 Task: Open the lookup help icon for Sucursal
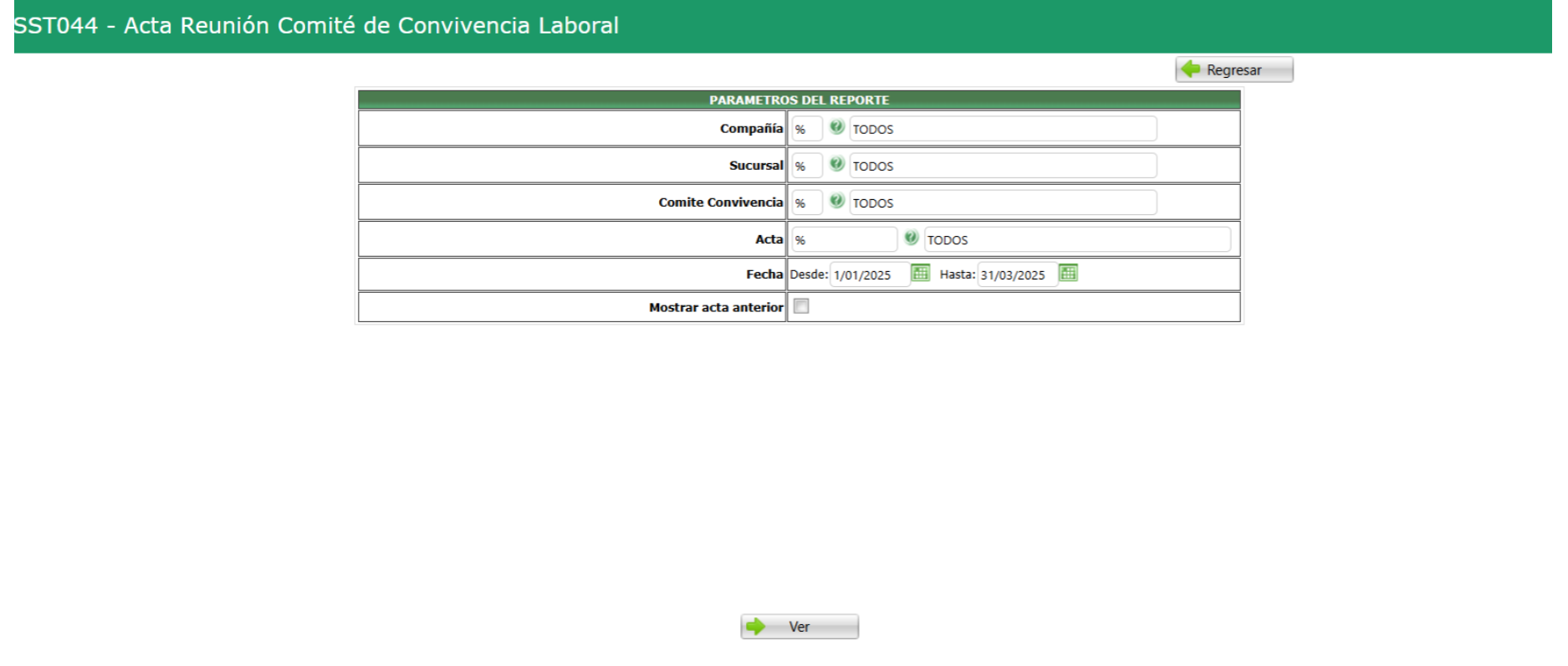(x=836, y=164)
